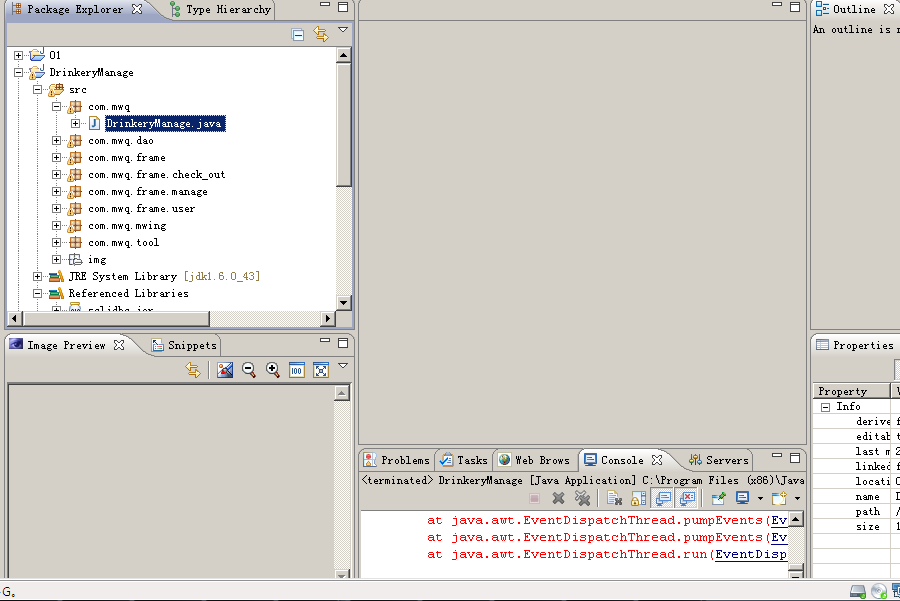Fit image to window in Image Preview
The image size is (900, 601).
point(321,370)
